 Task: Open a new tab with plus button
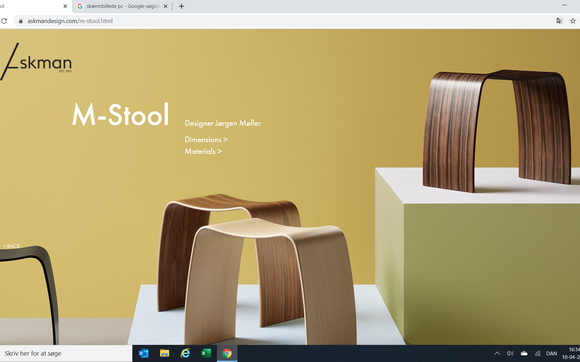point(181,6)
